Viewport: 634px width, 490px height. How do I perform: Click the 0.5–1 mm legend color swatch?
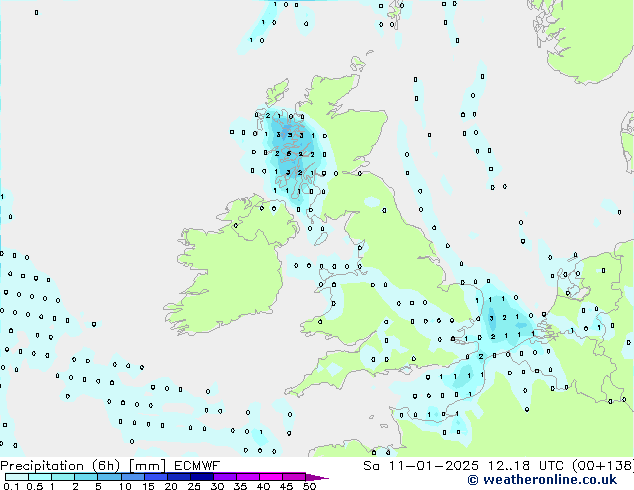(x=40, y=477)
